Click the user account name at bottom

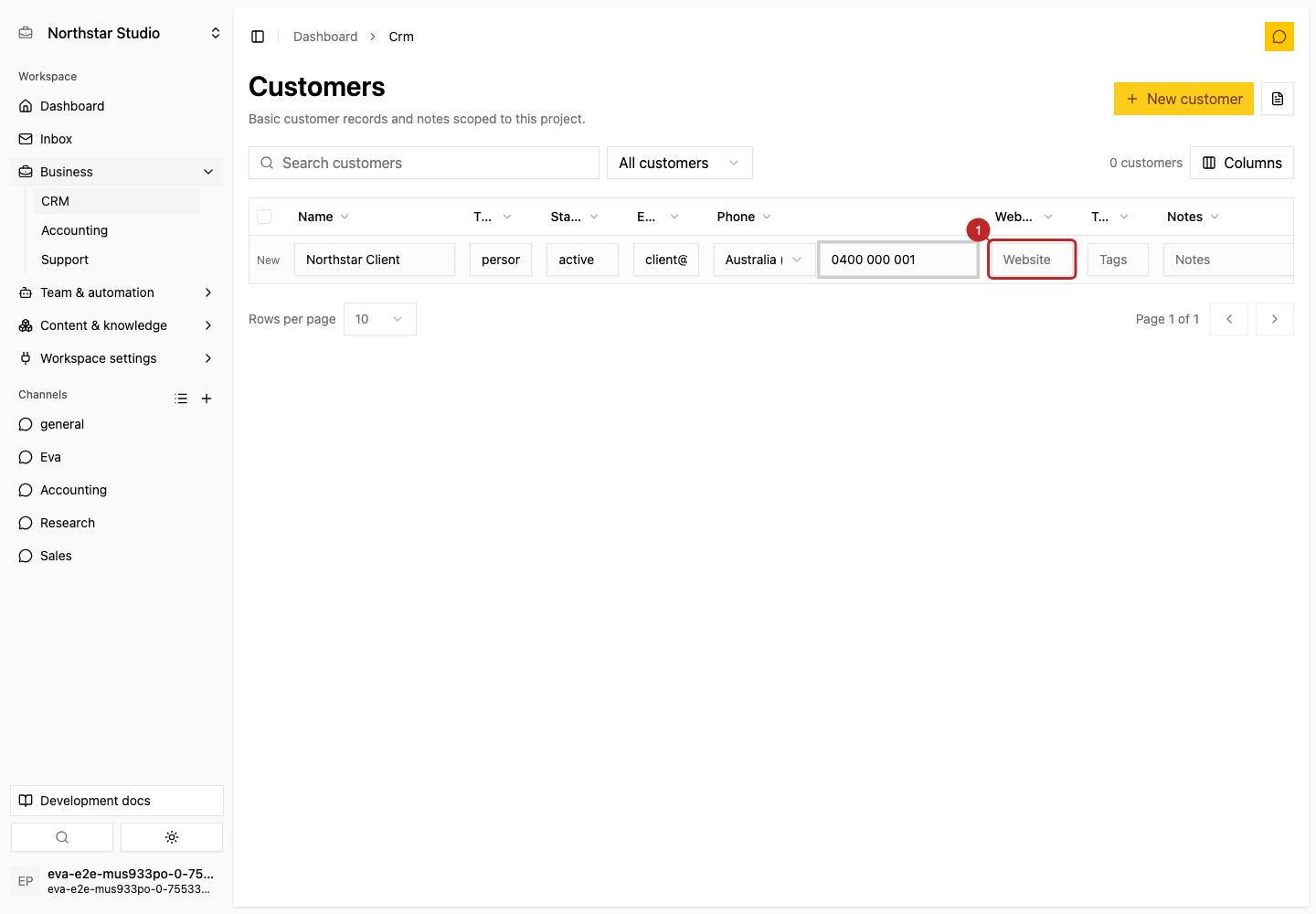coord(131,874)
